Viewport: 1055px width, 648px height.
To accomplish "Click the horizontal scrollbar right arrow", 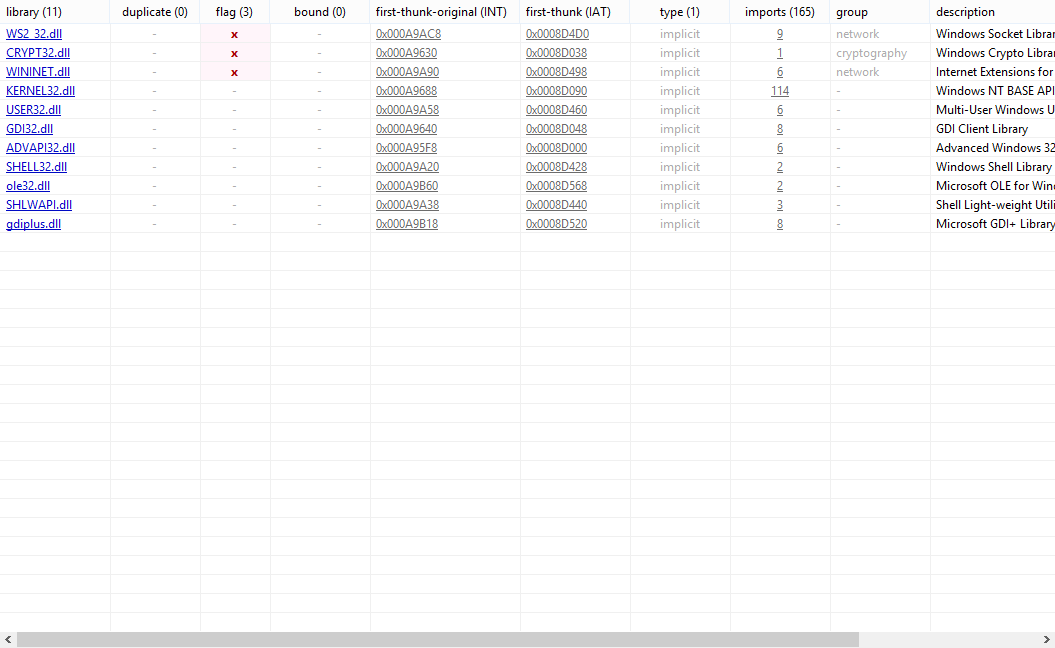I will tap(1046, 639).
